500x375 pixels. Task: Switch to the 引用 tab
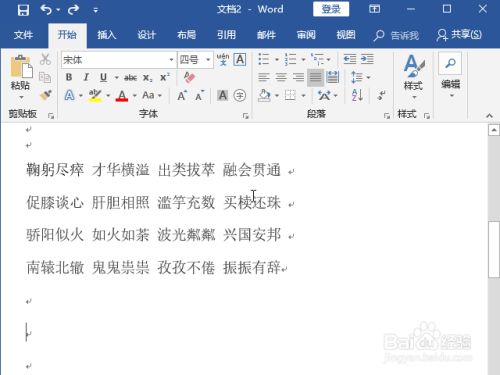[226, 35]
